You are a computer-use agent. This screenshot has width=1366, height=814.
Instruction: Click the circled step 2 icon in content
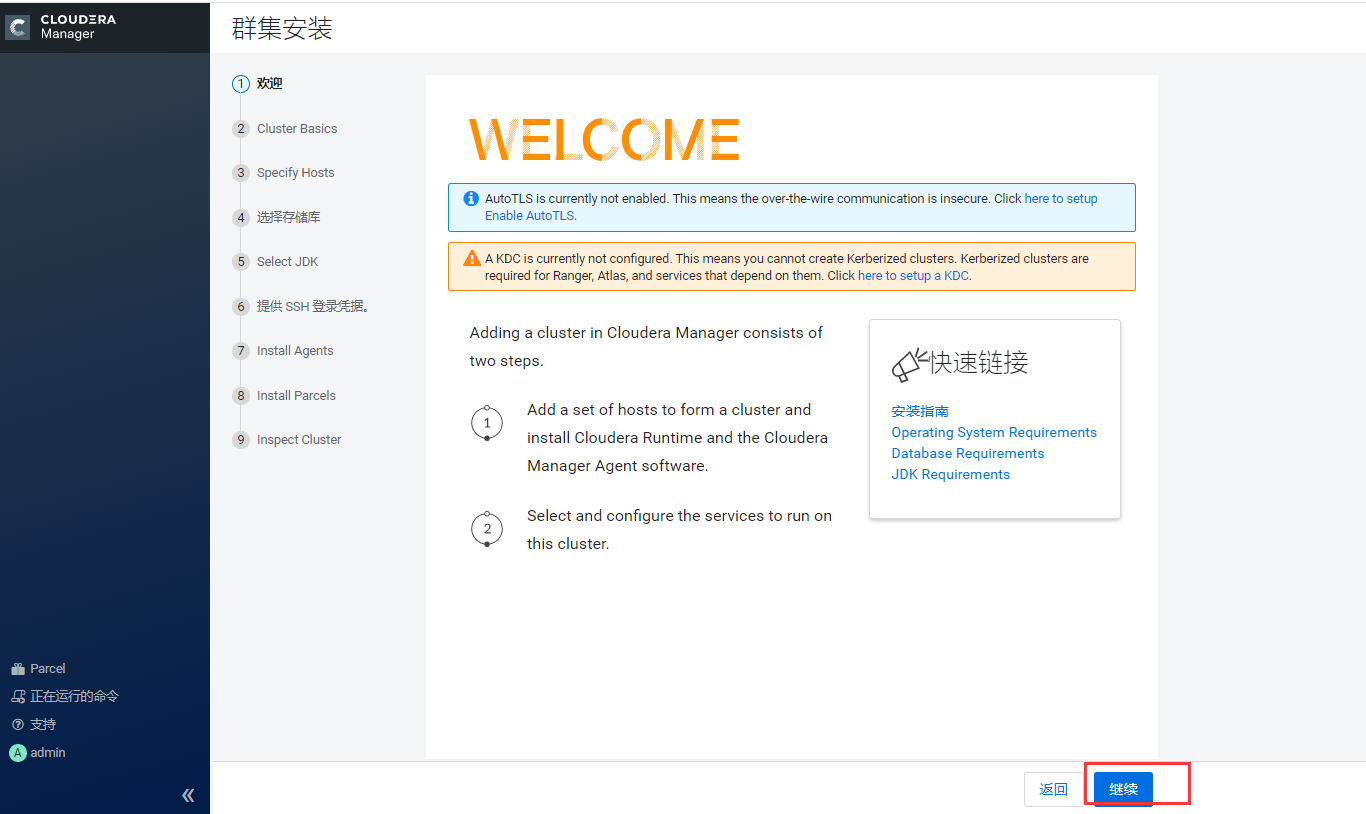pos(487,529)
